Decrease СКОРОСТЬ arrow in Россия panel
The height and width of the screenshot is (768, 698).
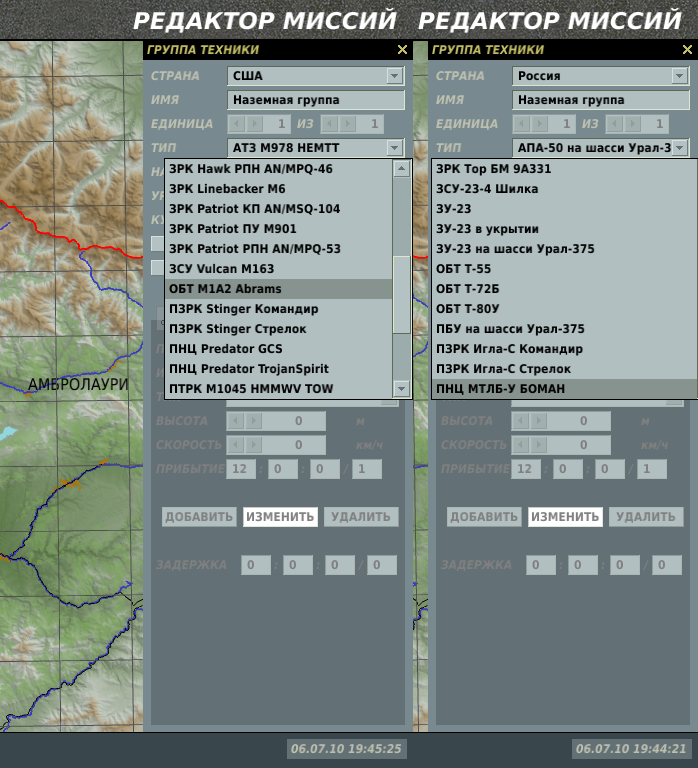[521, 445]
